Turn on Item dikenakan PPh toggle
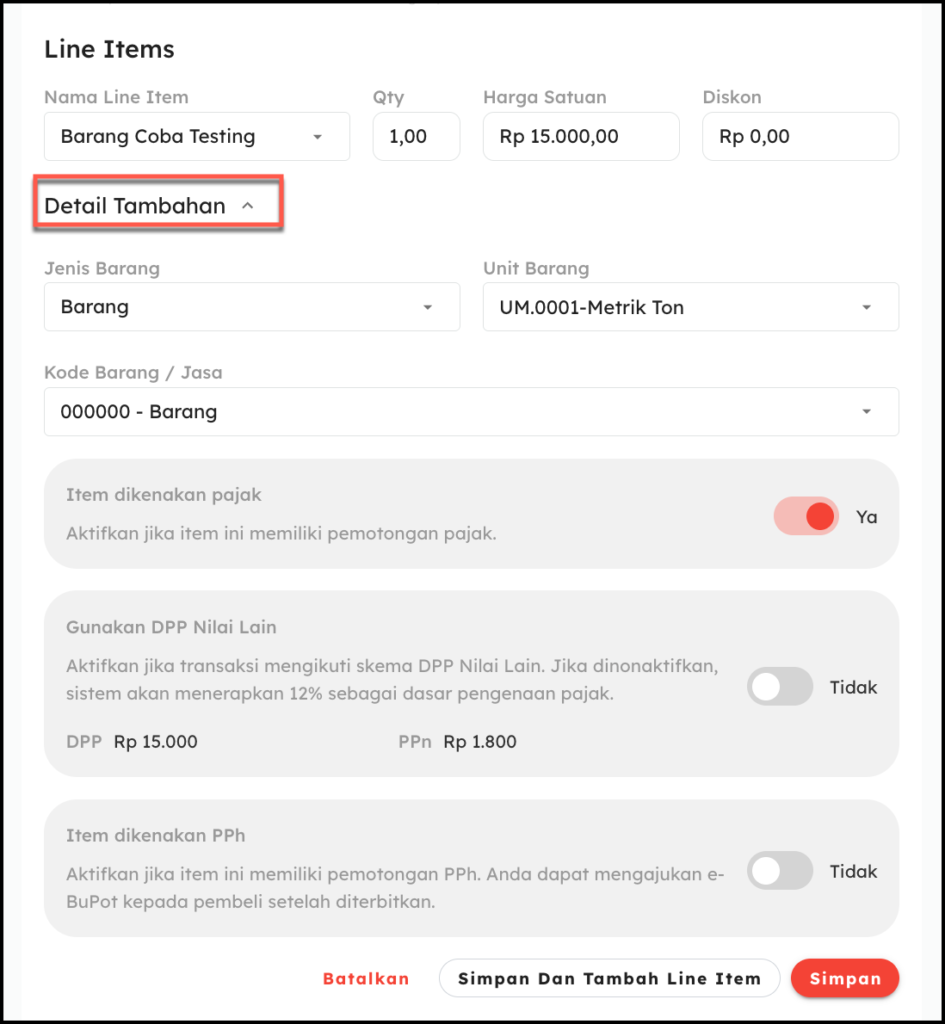 [x=780, y=871]
